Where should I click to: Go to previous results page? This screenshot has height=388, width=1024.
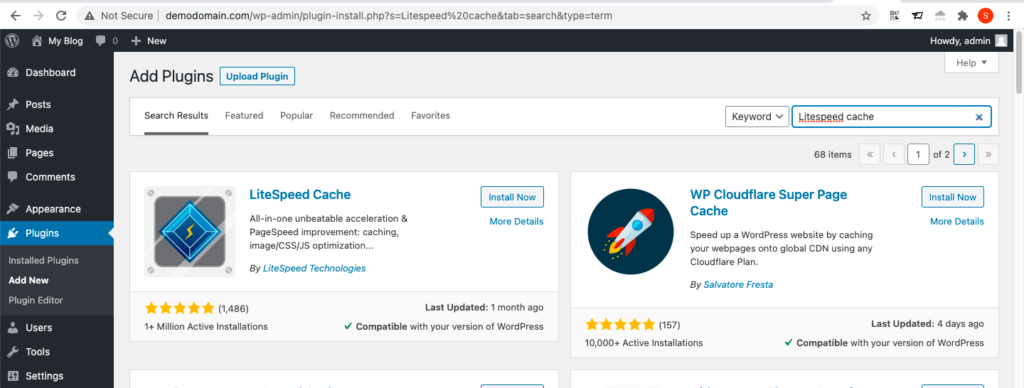(893, 154)
